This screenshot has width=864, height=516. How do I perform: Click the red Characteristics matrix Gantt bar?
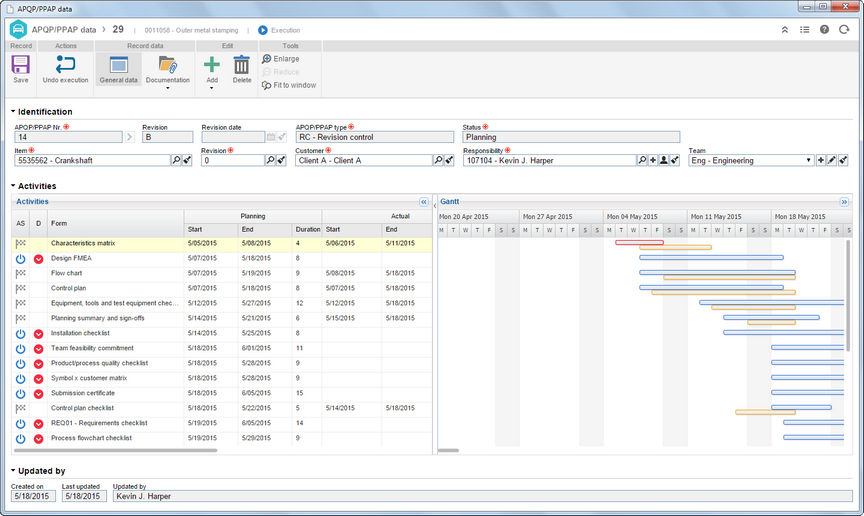pos(639,243)
